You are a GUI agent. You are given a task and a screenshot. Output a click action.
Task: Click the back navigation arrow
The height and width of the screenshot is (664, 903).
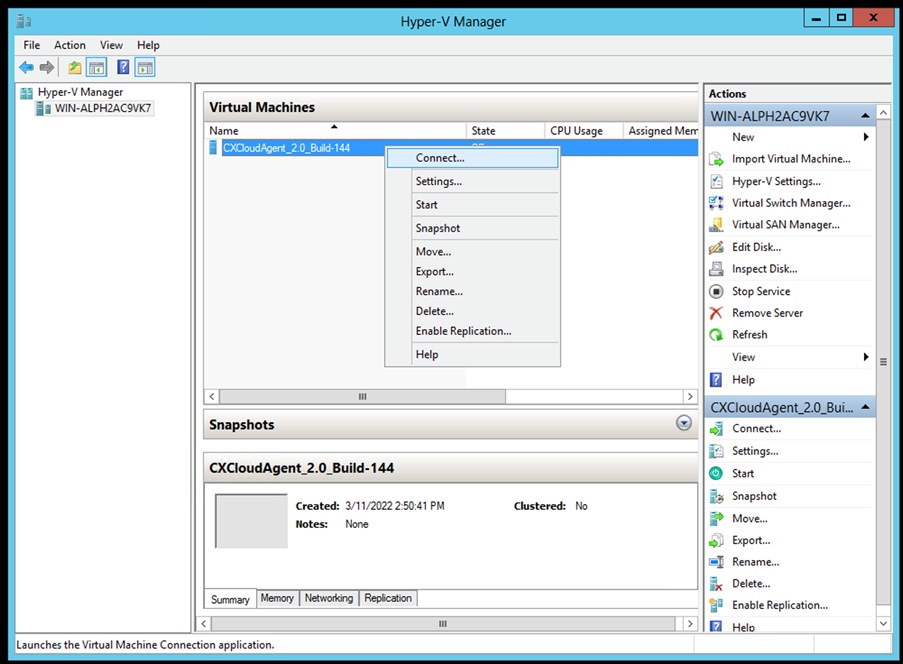click(x=26, y=67)
